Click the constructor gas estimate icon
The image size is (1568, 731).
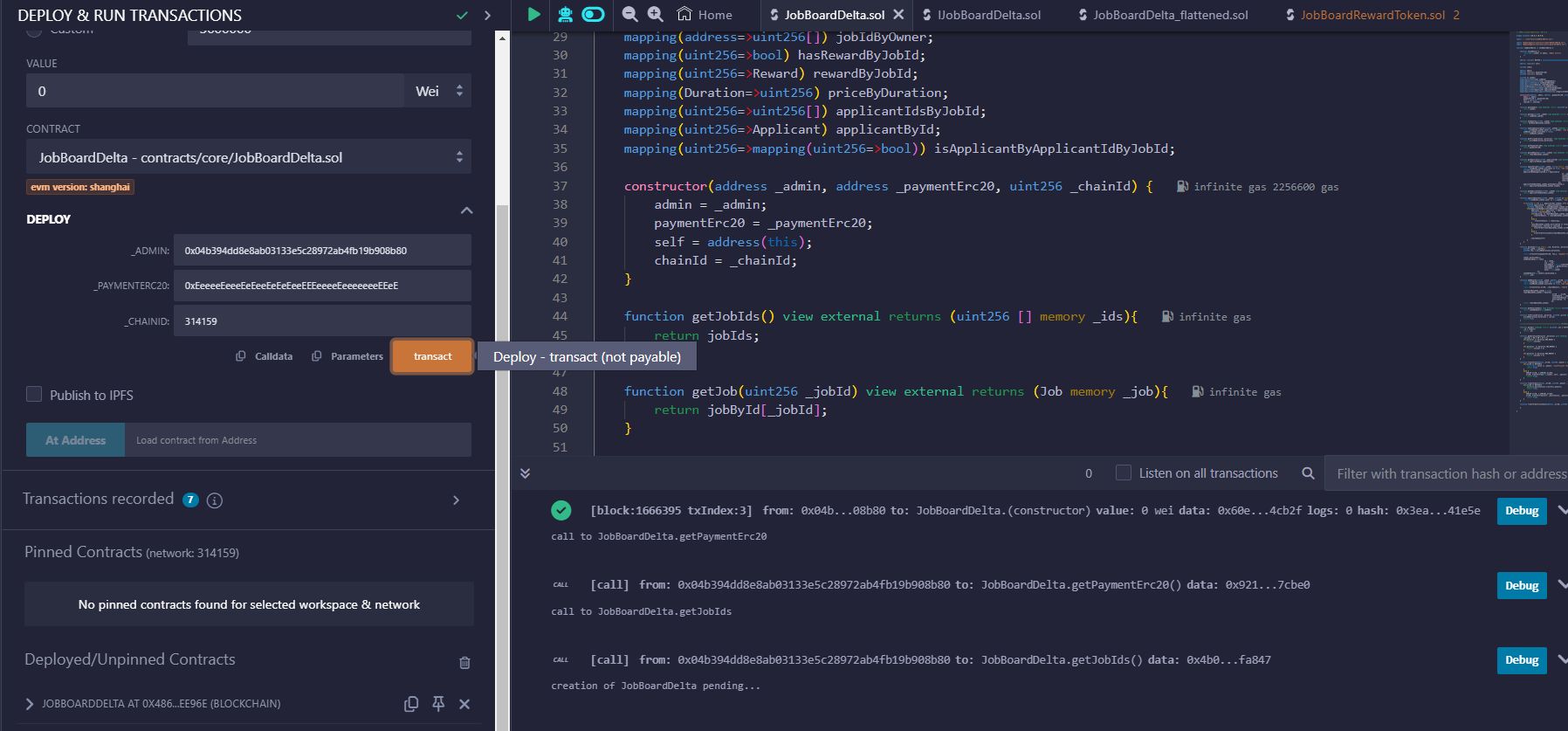1182,186
